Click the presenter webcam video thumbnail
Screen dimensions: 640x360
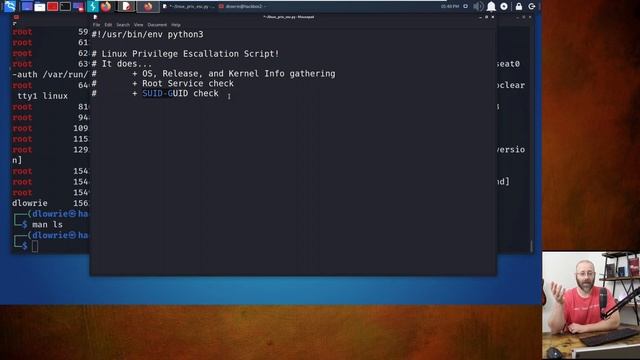click(591, 305)
